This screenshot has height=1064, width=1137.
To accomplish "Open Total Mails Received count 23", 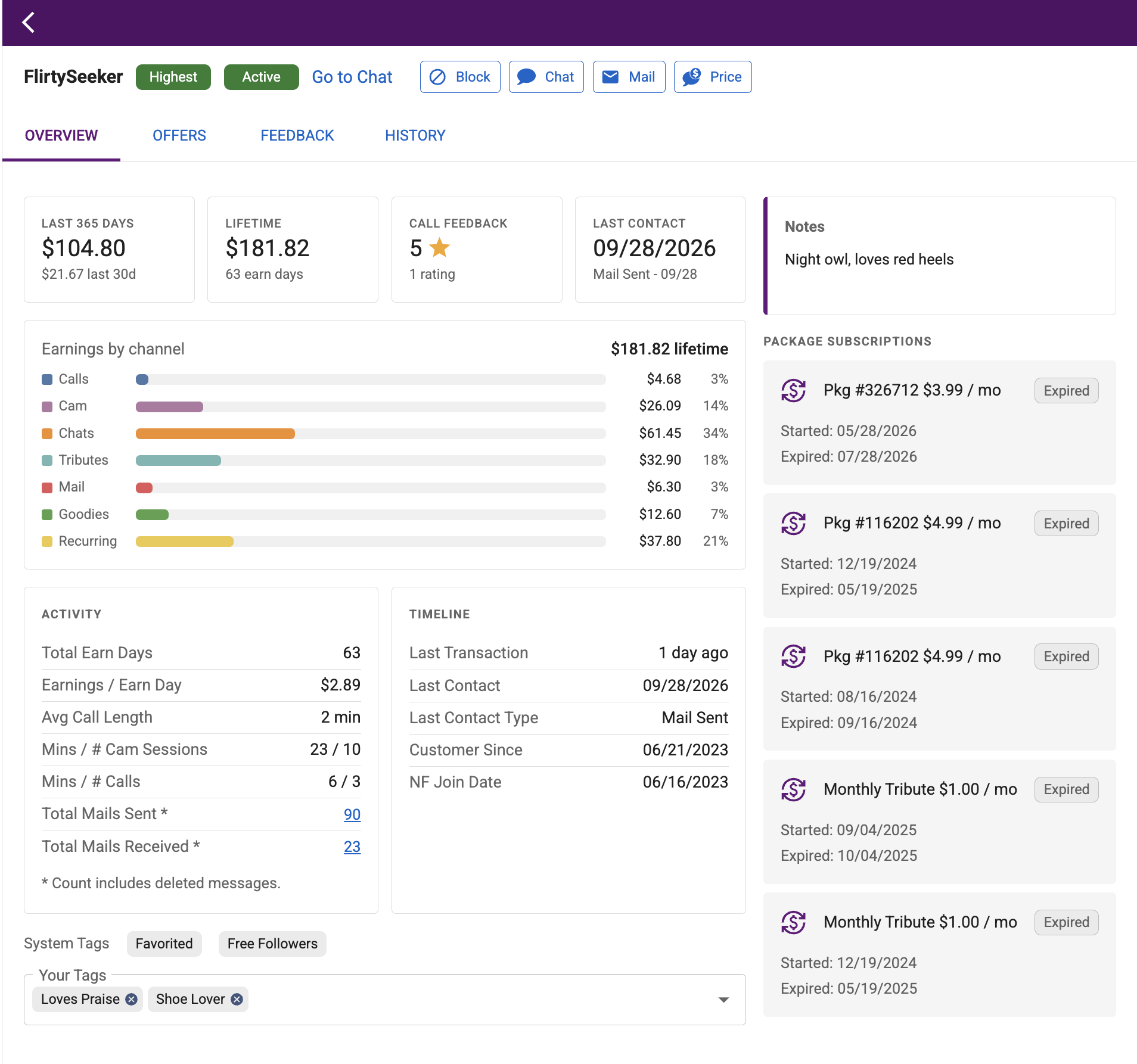I will point(352,847).
